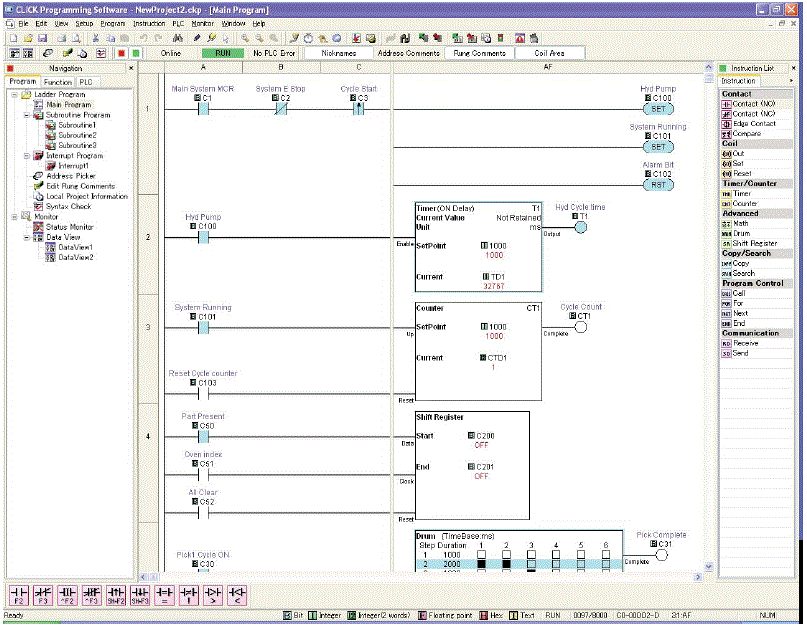This screenshot has height=632, width=807.
Task: Toggle Drum step 1 output 1 checkbox
Action: [x=481, y=554]
